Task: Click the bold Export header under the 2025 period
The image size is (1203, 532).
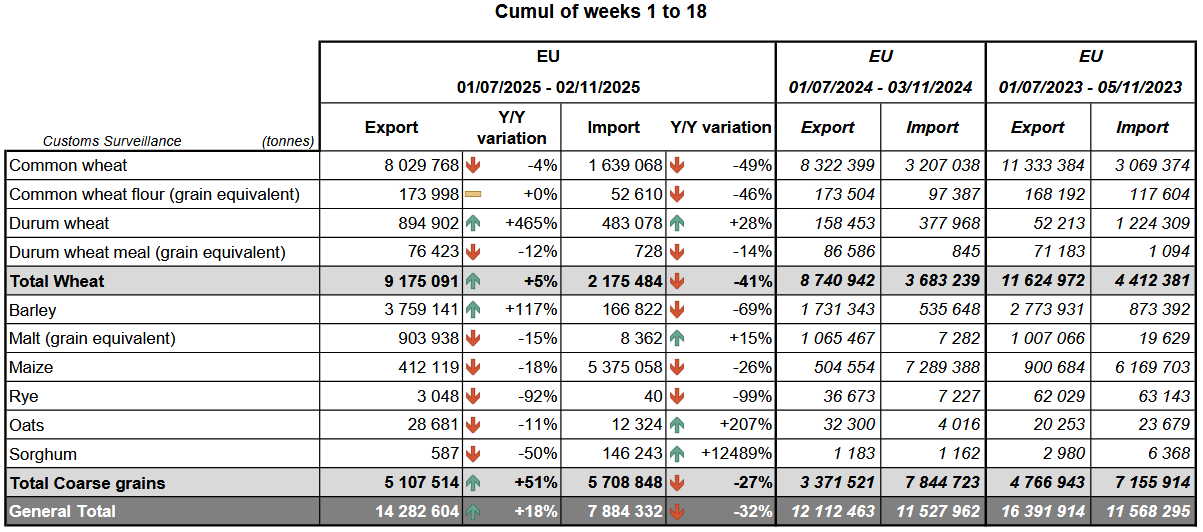Action: 391,127
